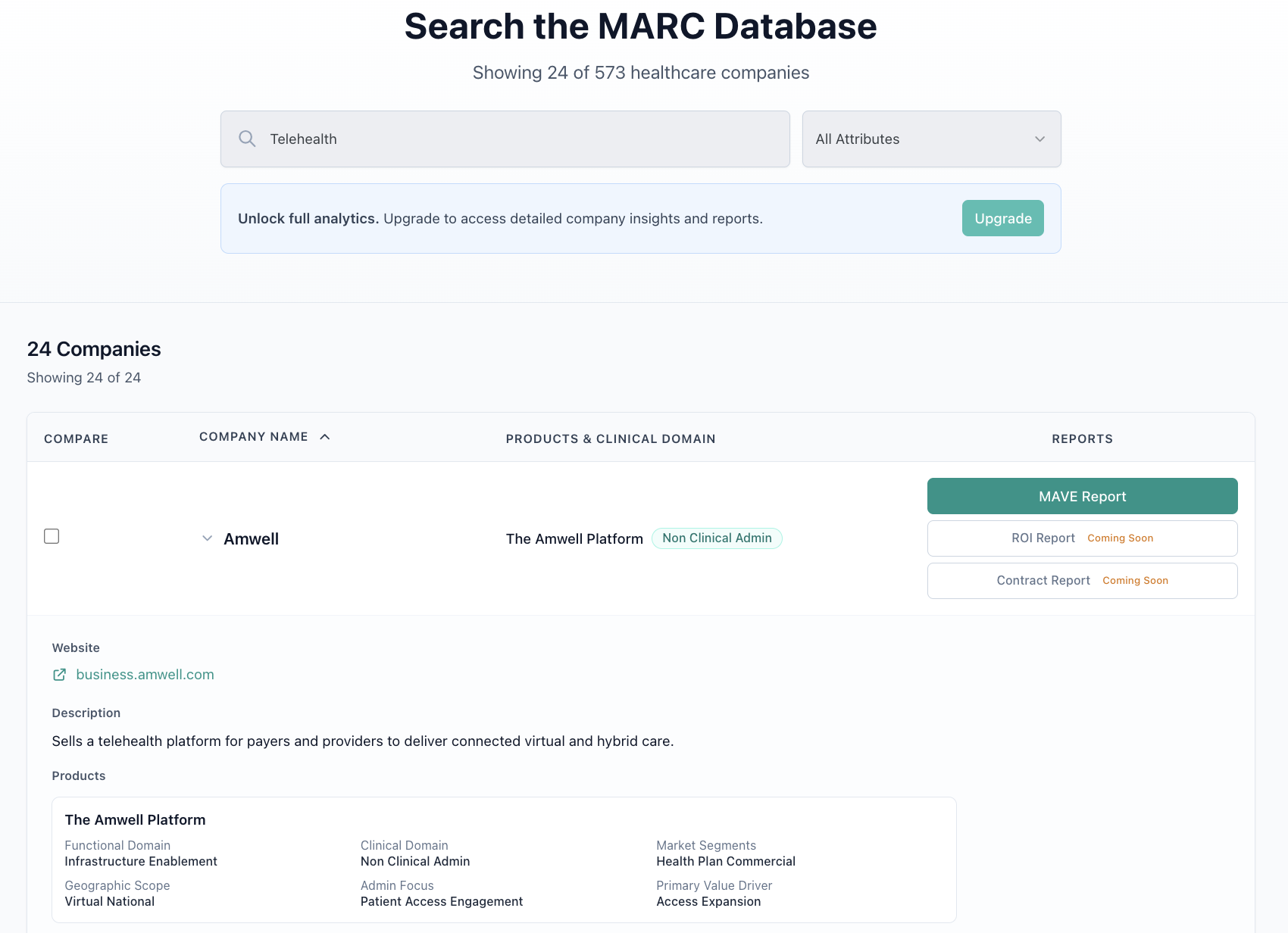Enable comparison by ticking the Amwell checkbox
The width and height of the screenshot is (1288, 933).
coord(52,535)
